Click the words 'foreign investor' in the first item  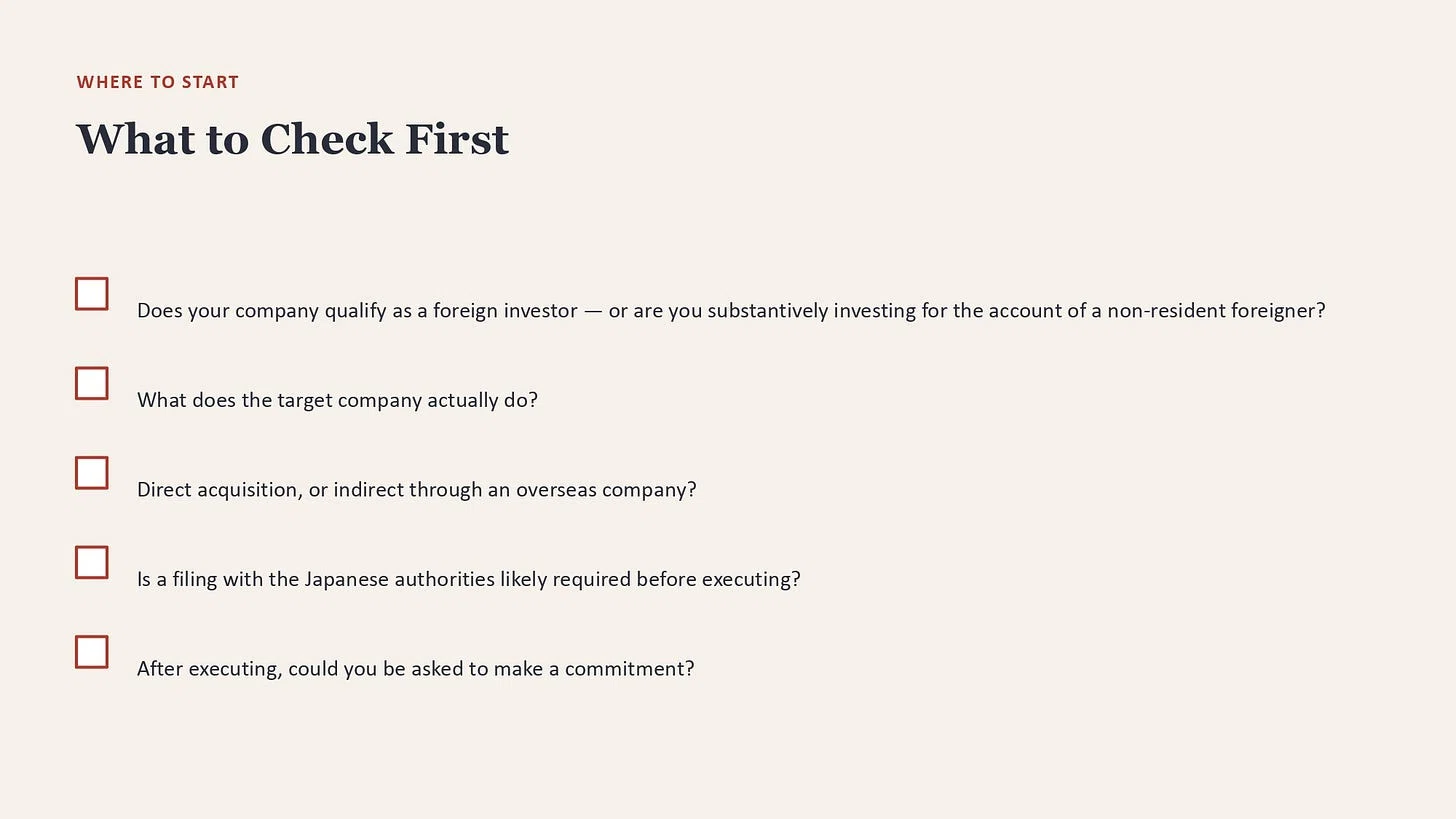pos(505,311)
